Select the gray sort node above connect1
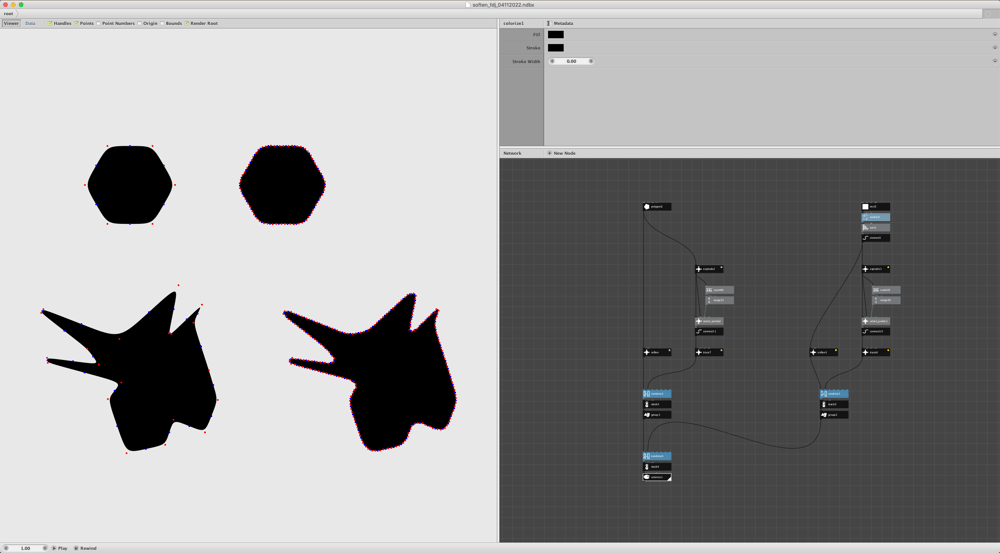The image size is (1000, 553). [x=876, y=227]
